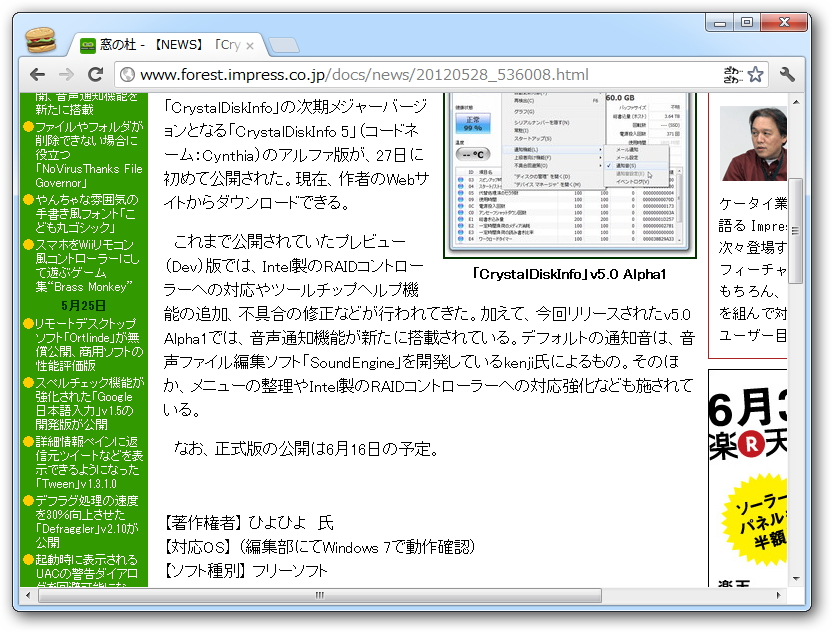
Task: Click the horizontal scrollbar right arrow
Action: pos(778,595)
